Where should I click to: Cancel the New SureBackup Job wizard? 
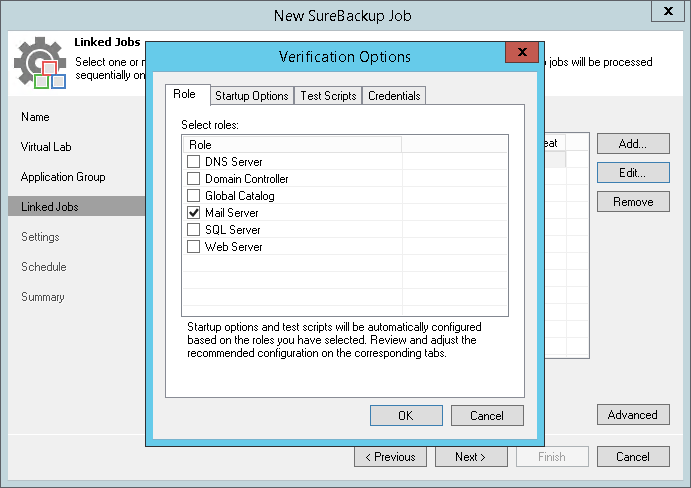coord(633,457)
